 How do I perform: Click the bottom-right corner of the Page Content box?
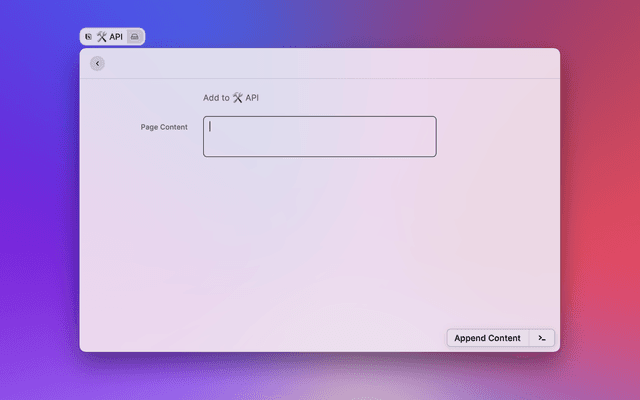(x=434, y=154)
